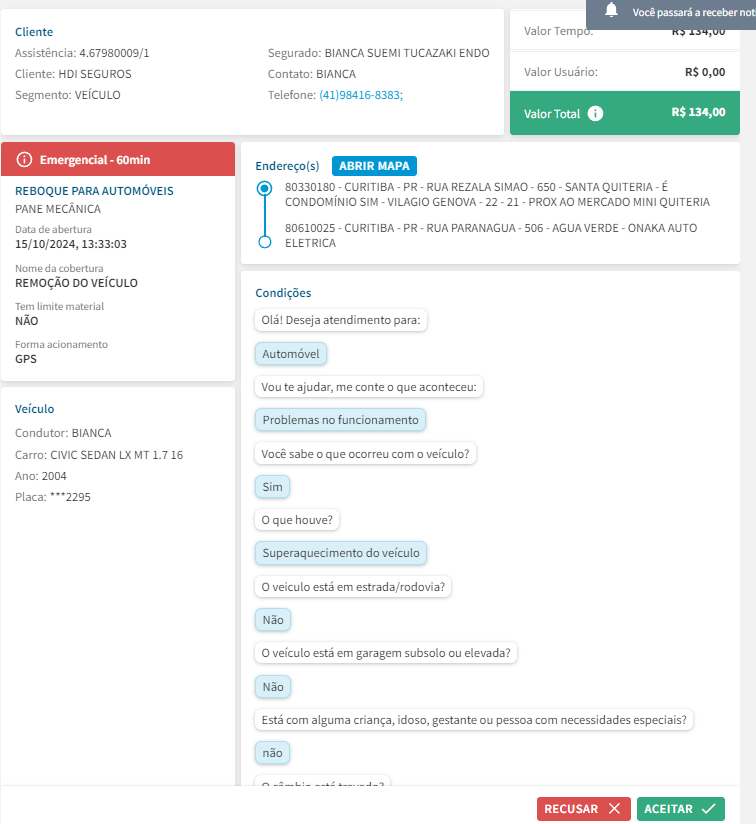Click the Sim answer chip
Viewport: 756px width, 824px height.
pyautogui.click(x=273, y=487)
